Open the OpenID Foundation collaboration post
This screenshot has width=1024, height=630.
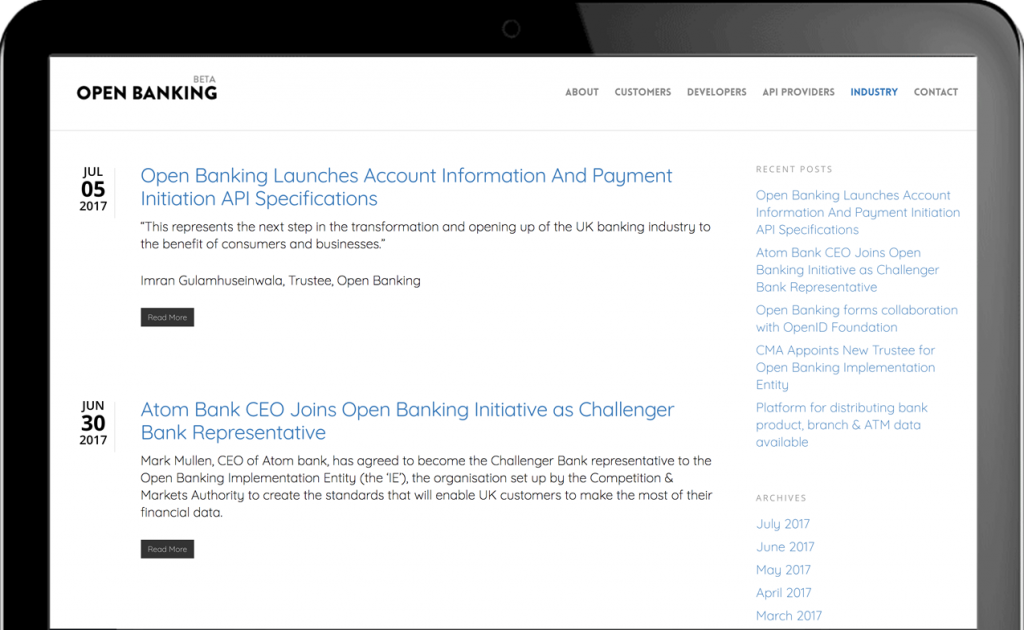(x=856, y=318)
